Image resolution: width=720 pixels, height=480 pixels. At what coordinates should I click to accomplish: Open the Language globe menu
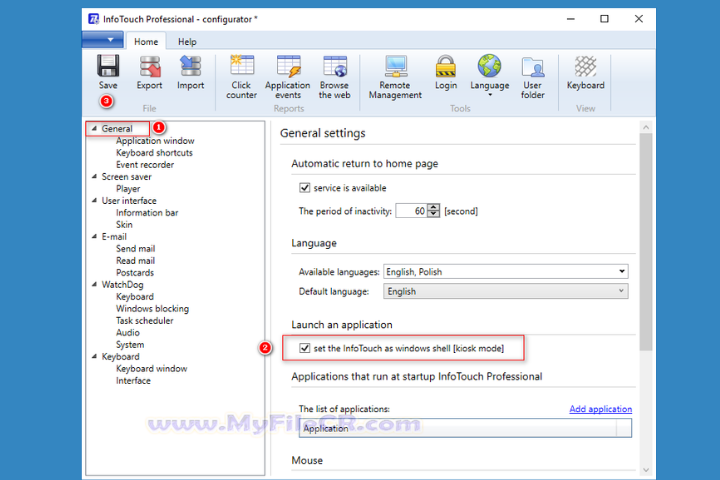(489, 76)
